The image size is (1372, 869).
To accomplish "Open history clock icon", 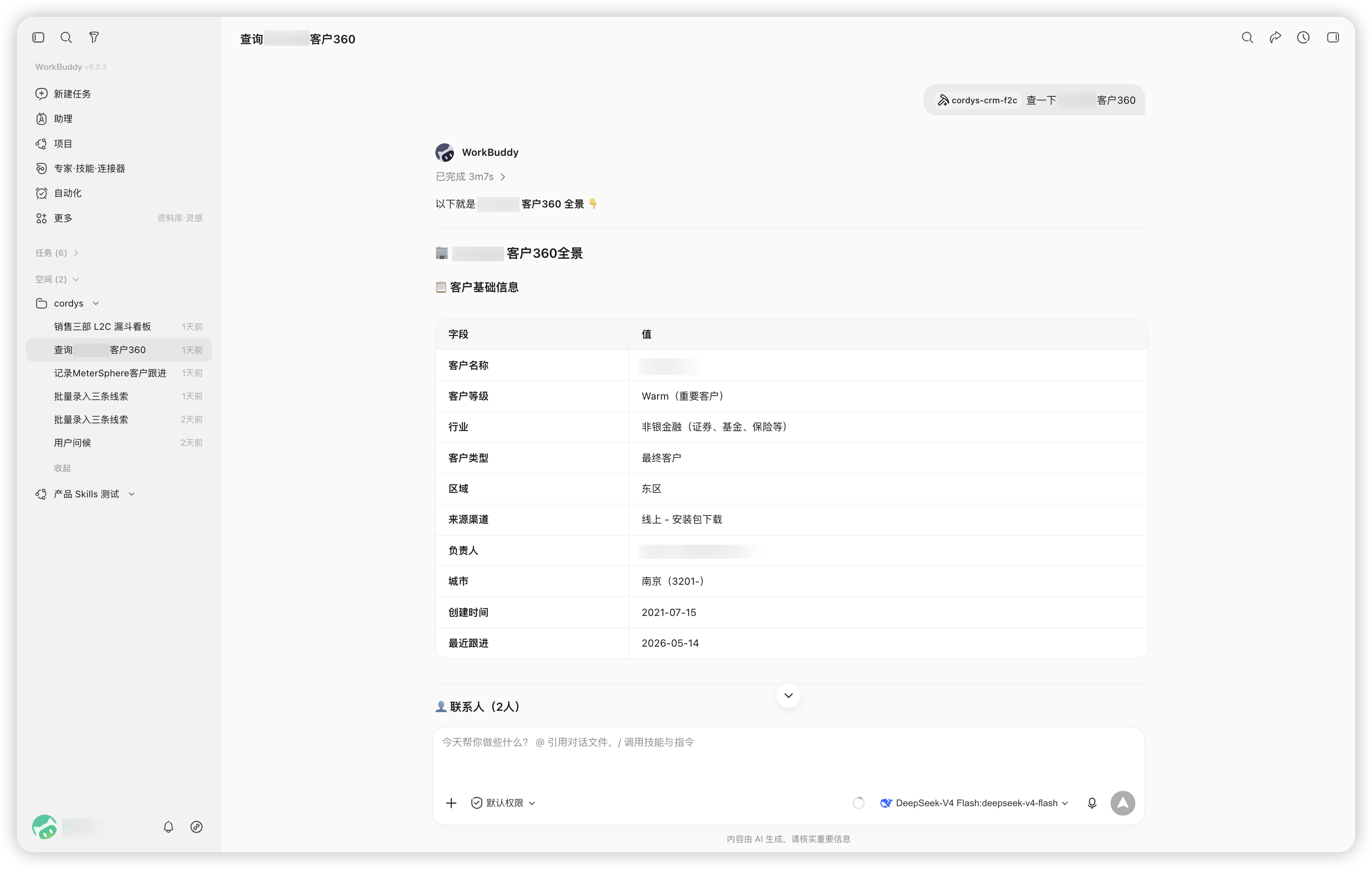I will coord(1304,38).
